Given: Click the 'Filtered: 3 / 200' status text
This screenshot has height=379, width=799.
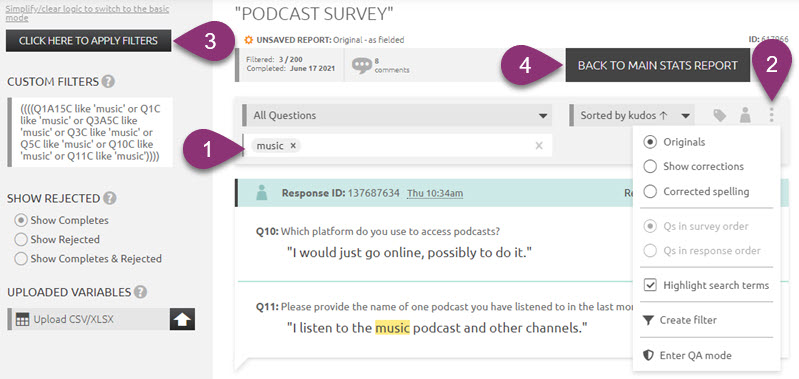Looking at the screenshot, I should click(275, 60).
